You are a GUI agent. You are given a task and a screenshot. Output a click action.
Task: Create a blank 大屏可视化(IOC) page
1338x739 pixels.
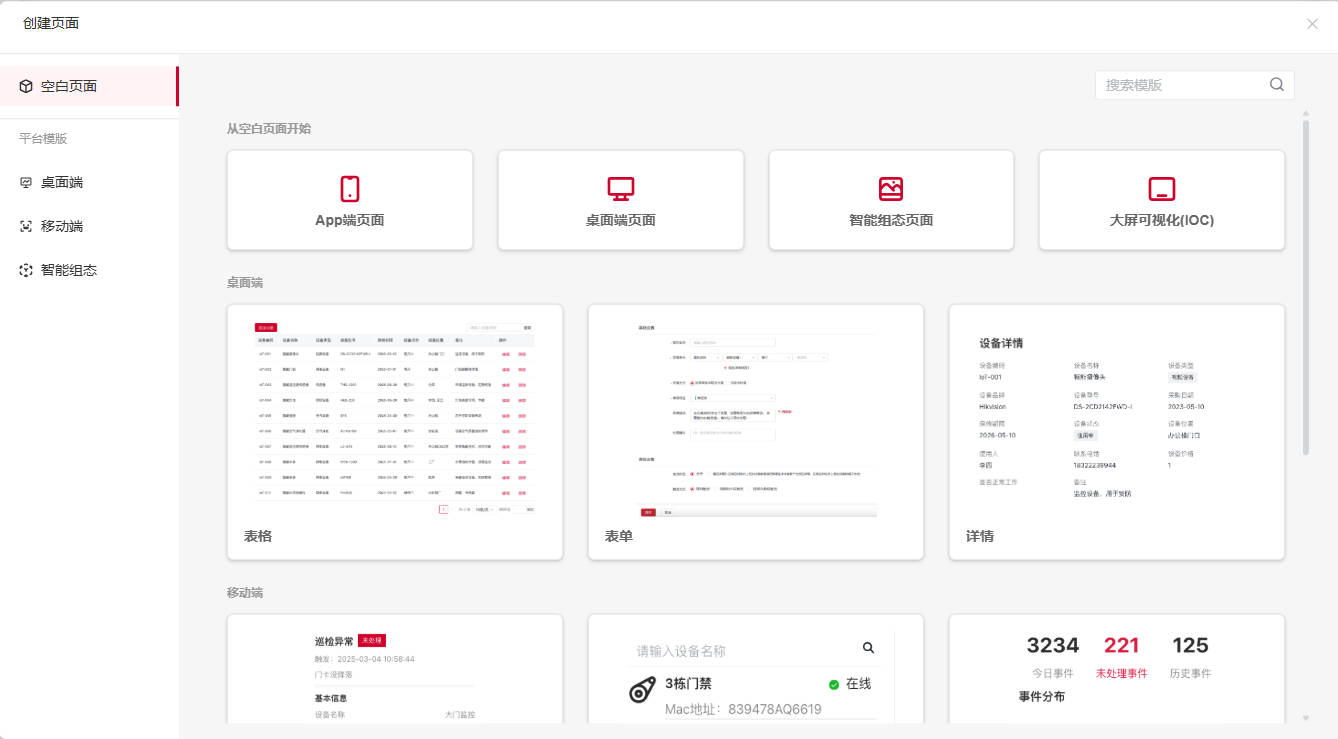tap(1161, 199)
